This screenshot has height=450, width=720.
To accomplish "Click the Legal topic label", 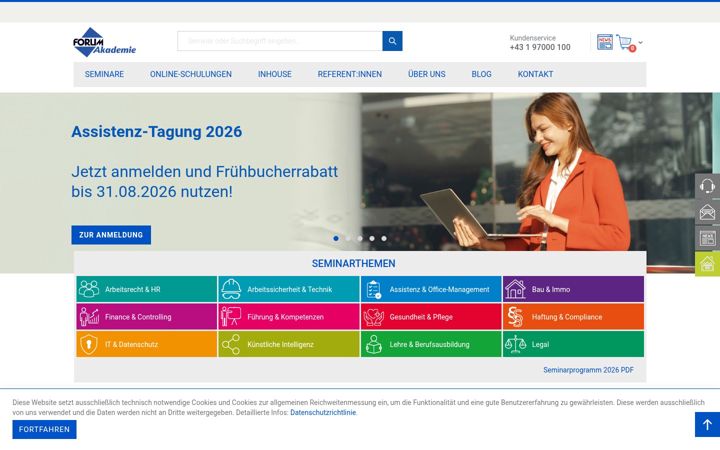I will tap(540, 344).
